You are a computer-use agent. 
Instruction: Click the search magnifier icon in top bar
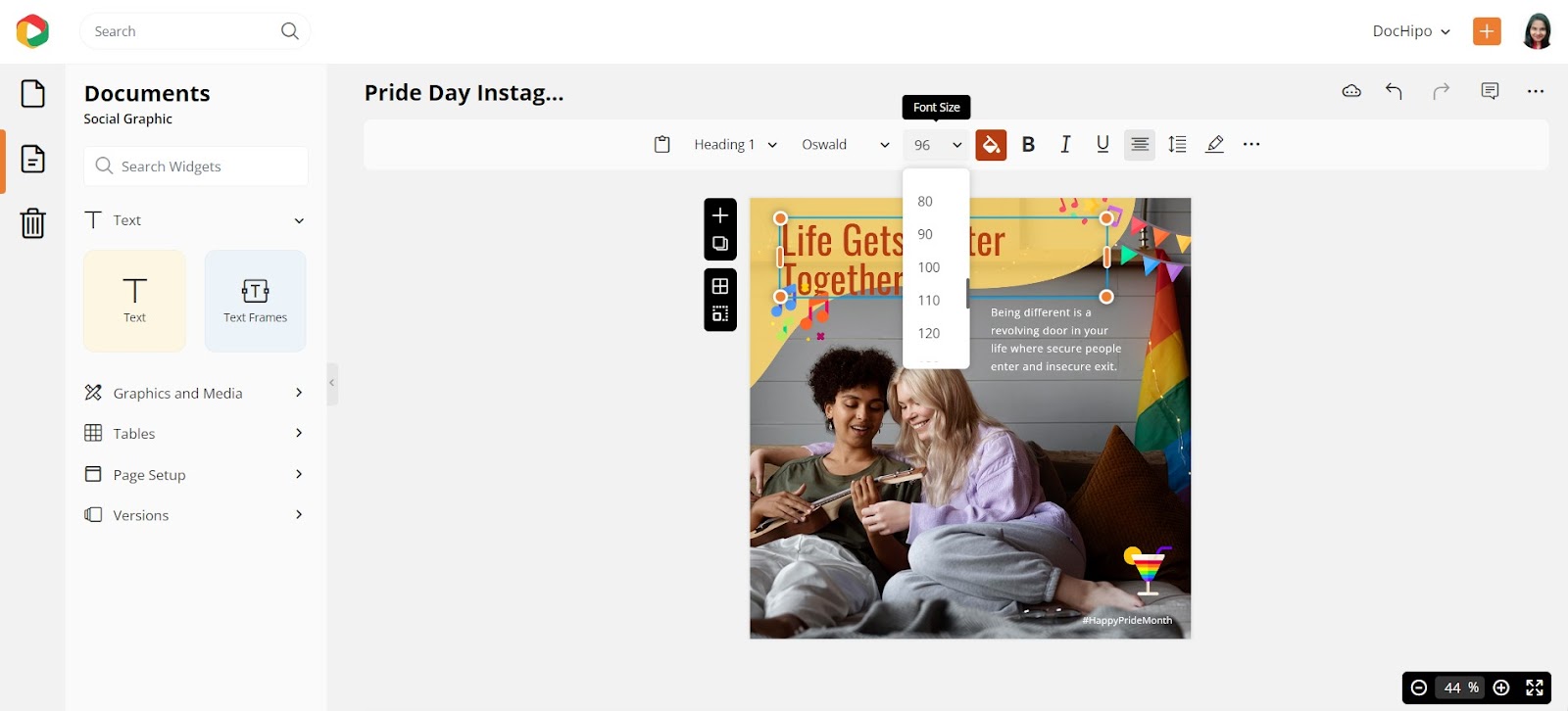pos(290,31)
